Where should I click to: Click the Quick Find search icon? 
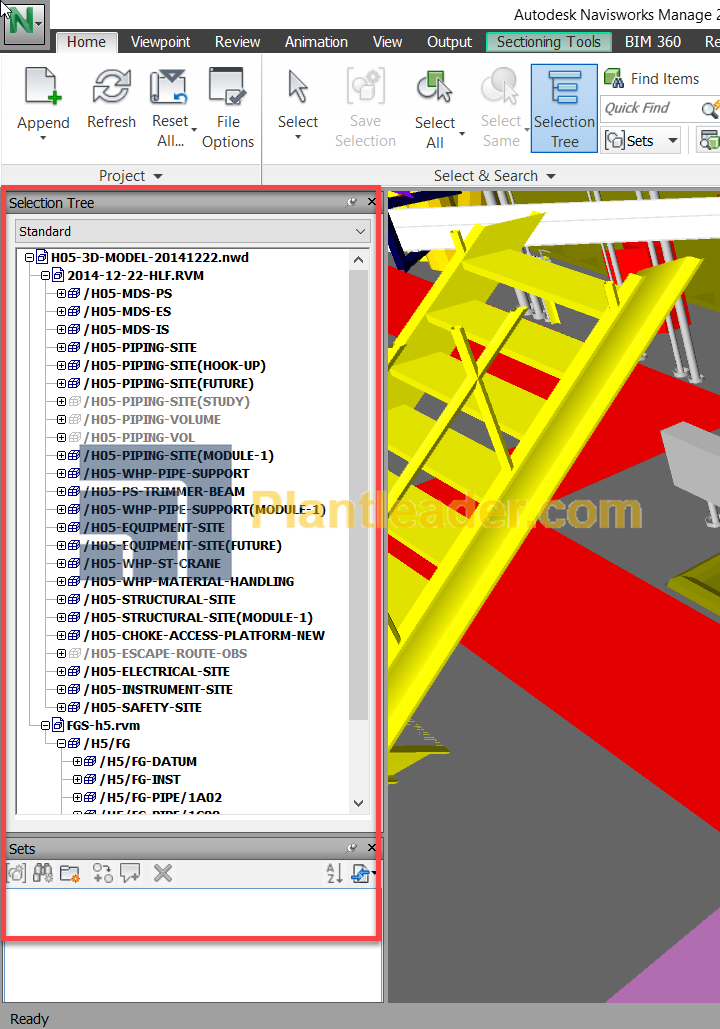(711, 108)
